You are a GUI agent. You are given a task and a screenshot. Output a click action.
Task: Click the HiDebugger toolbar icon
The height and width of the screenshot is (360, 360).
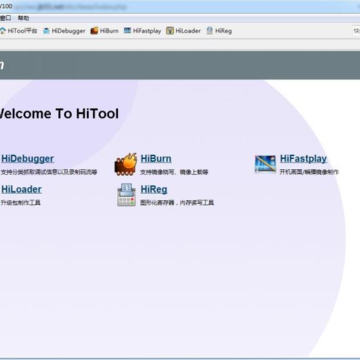pos(46,31)
